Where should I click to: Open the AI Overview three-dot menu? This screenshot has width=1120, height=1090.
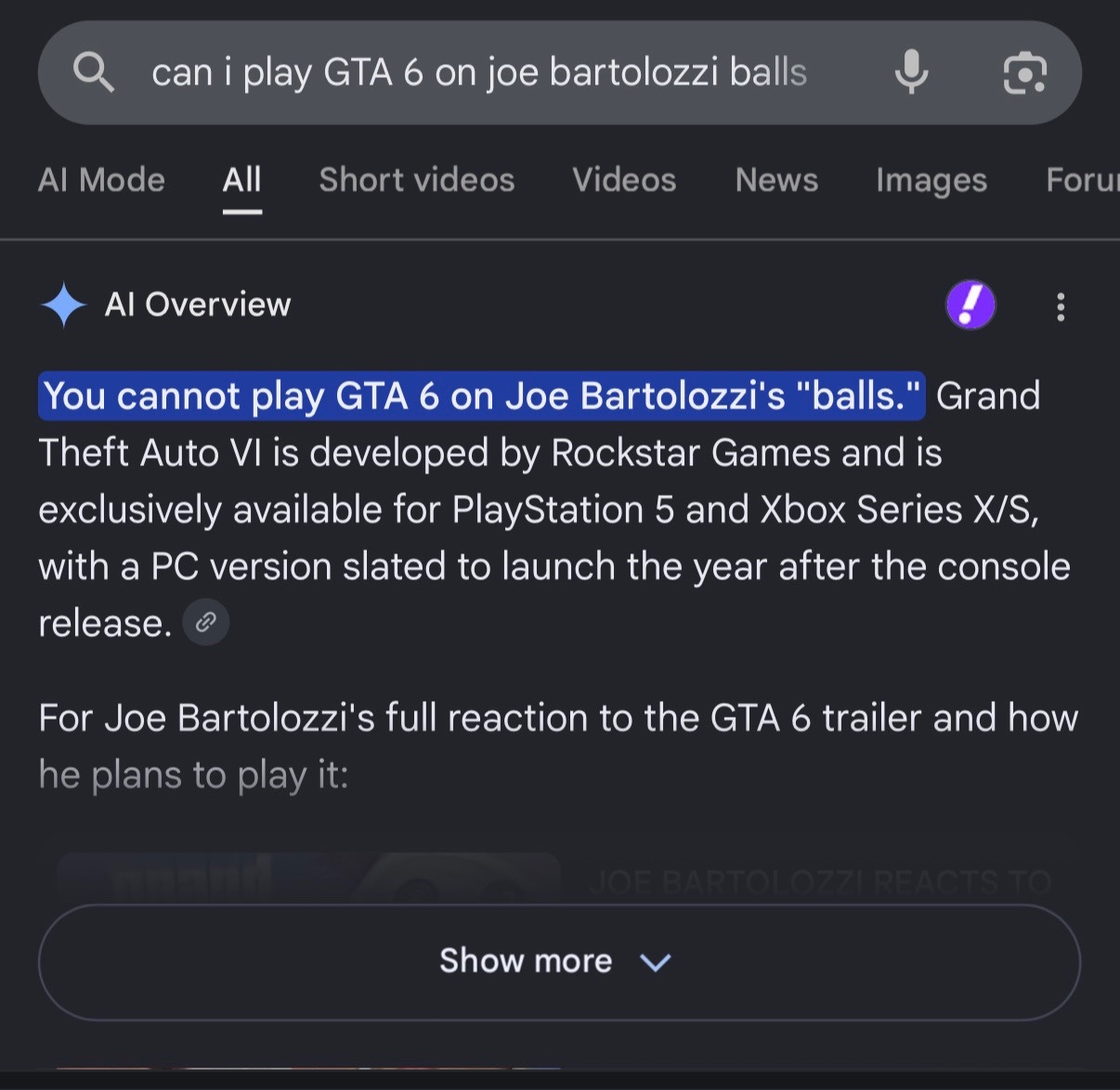(x=1061, y=306)
